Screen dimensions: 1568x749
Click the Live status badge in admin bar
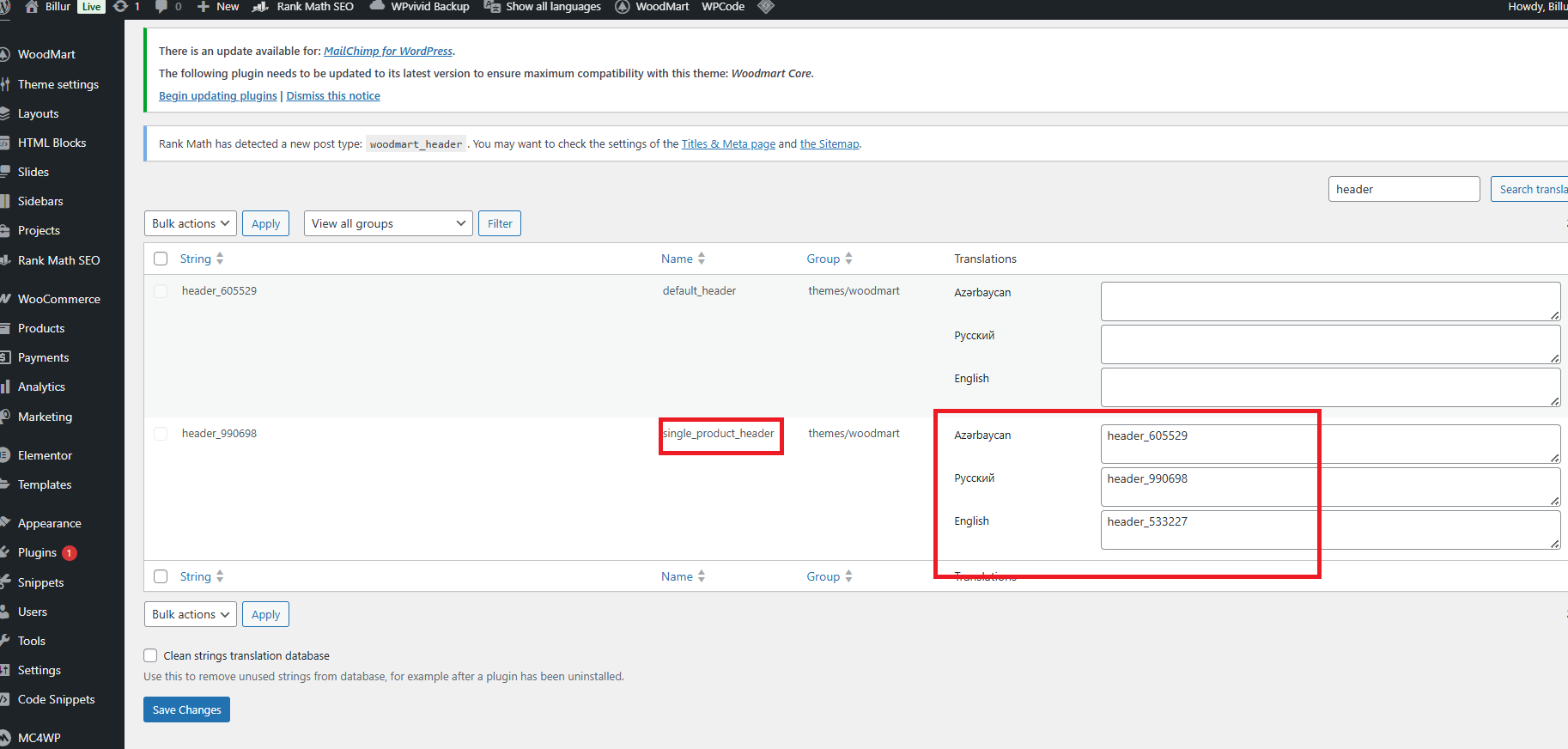(x=92, y=7)
